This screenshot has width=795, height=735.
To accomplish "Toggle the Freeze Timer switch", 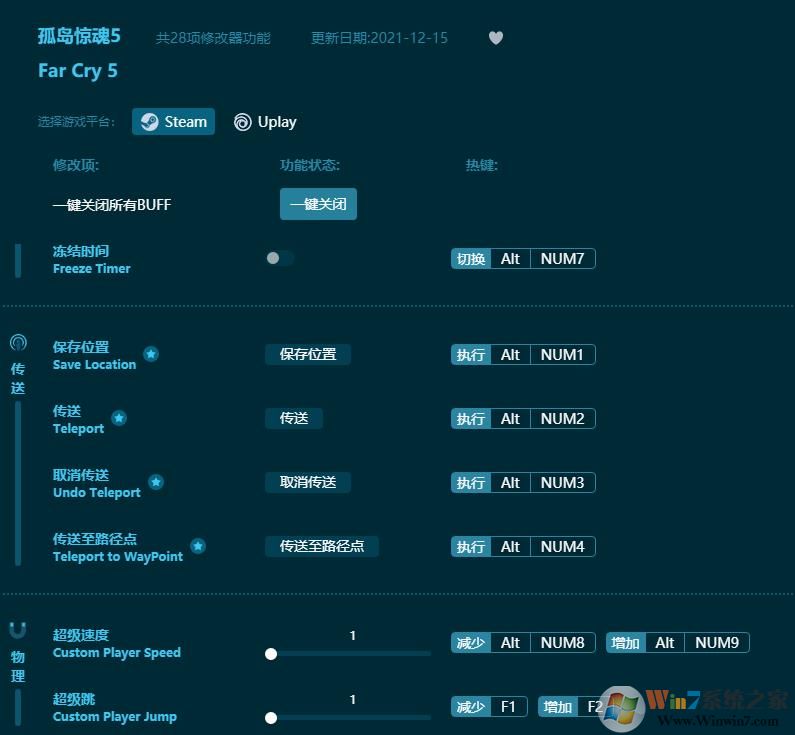I will click(x=279, y=259).
